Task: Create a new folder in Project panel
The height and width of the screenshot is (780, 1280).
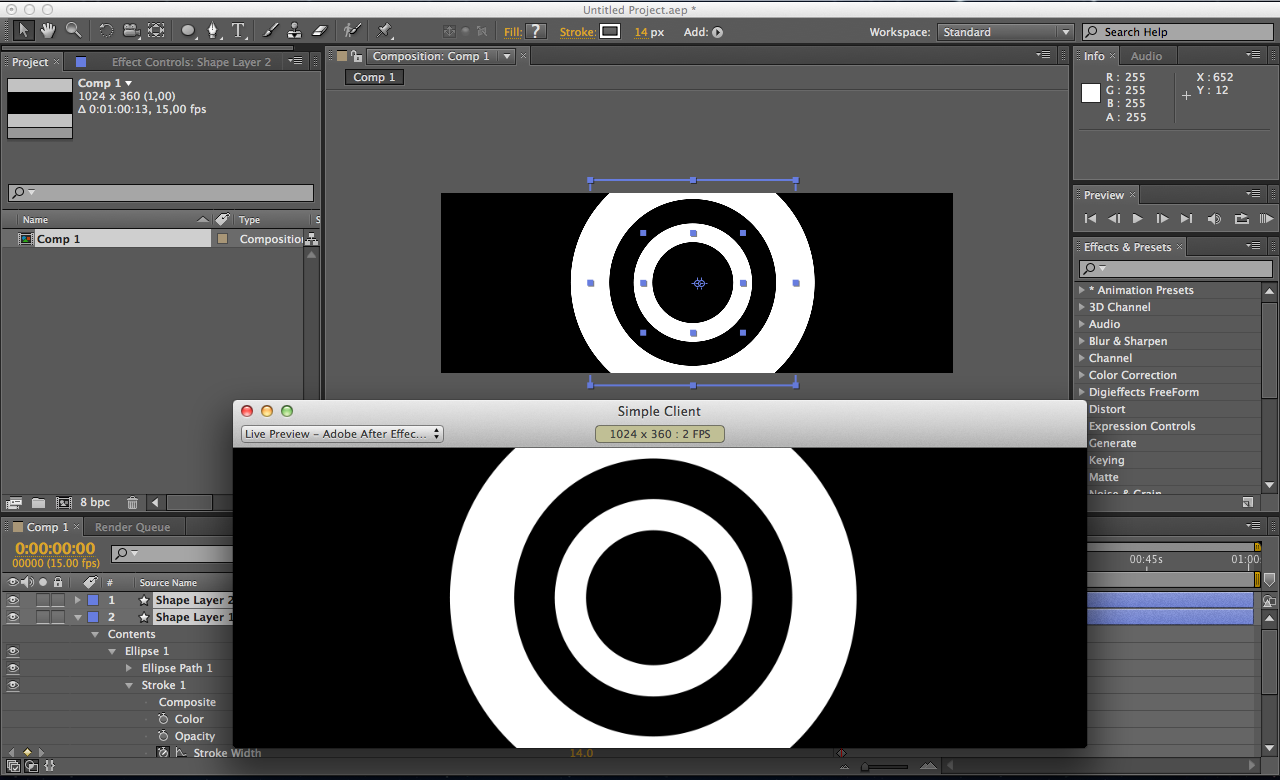Action: [x=38, y=503]
